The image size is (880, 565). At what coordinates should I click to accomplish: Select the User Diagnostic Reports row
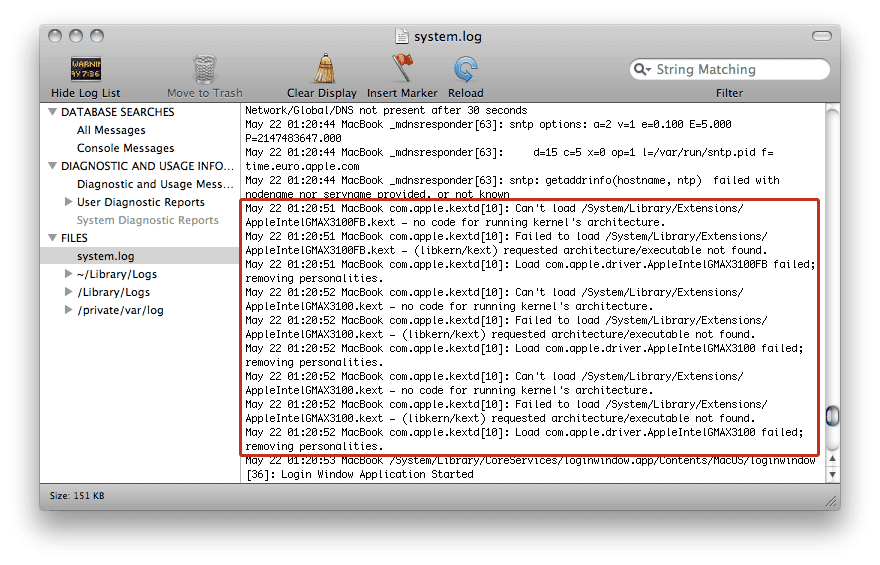(x=141, y=202)
